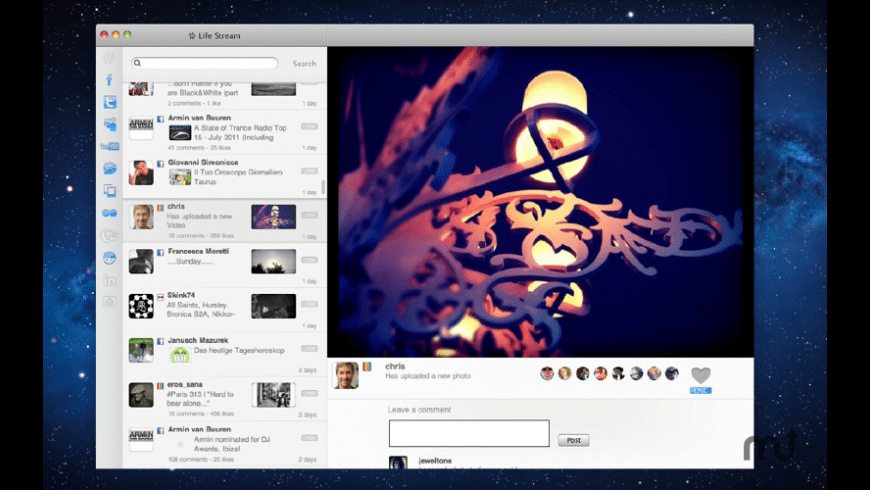Click Giovanni Simonicca's avatar

point(141,173)
